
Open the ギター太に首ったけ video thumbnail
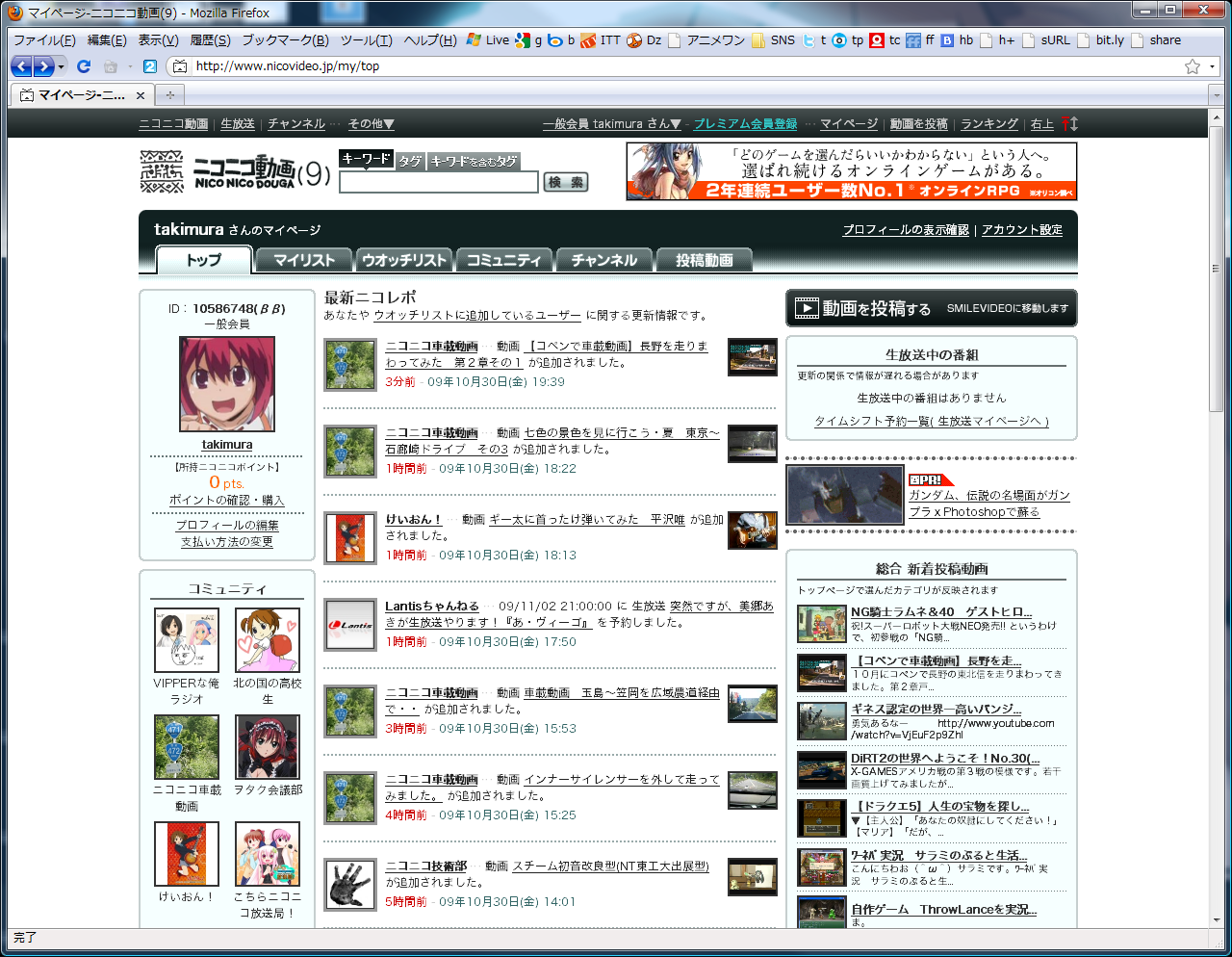[753, 530]
